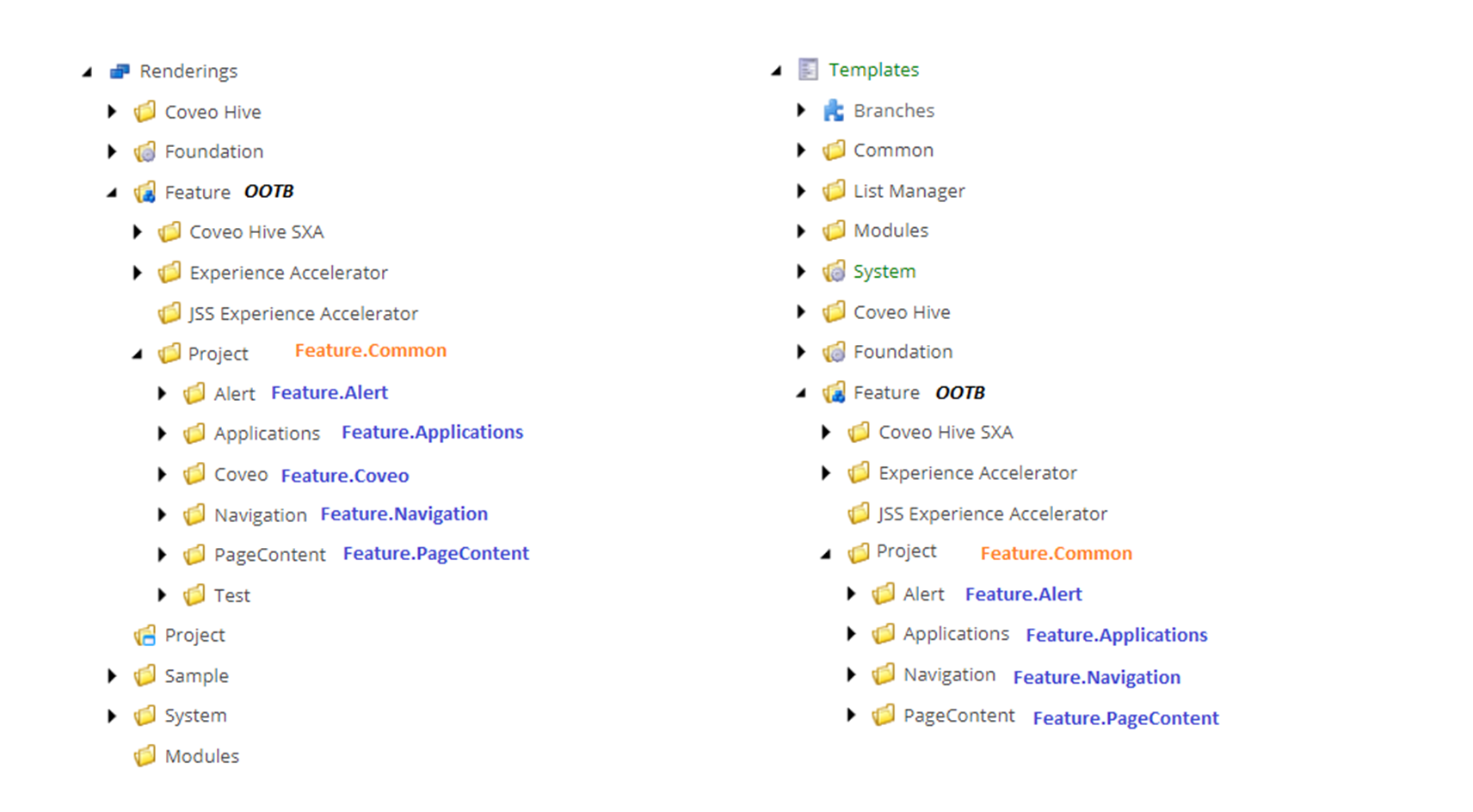Click the Modules folder icon in Templates
Image resolution: width=1473 pixels, height=812 pixels.
[x=833, y=231]
